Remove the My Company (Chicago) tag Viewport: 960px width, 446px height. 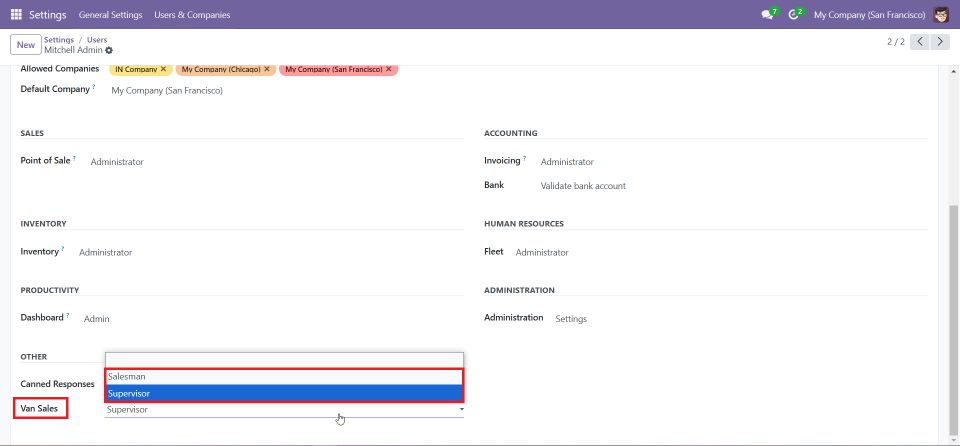click(x=267, y=69)
